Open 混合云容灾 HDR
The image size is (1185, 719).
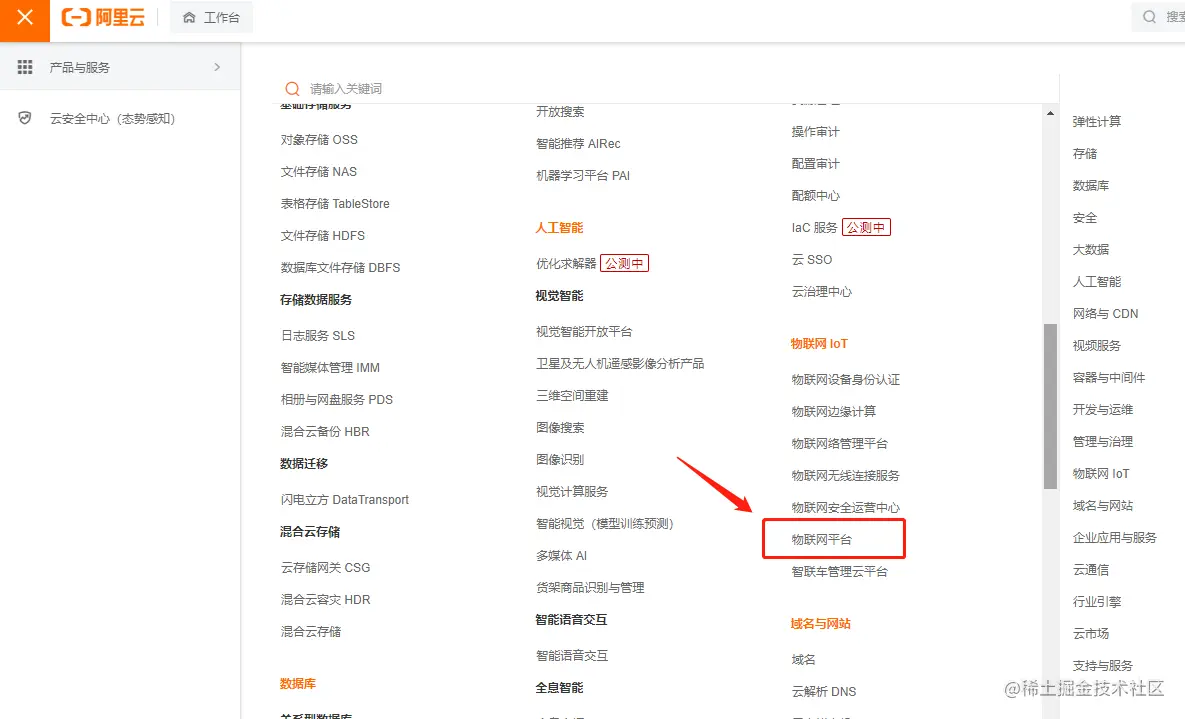tap(325, 600)
